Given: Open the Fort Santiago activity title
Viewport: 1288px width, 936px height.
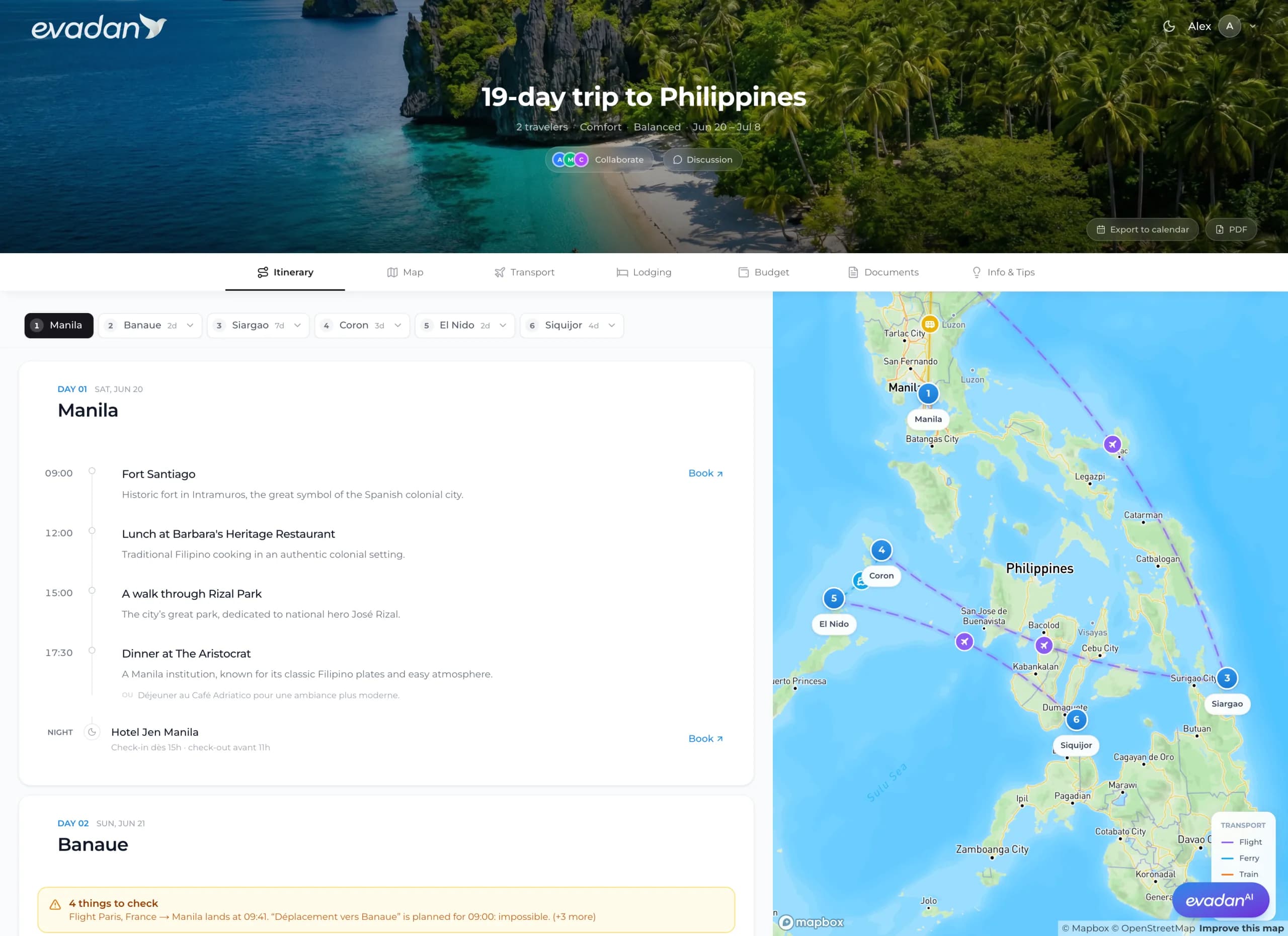Looking at the screenshot, I should pyautogui.click(x=158, y=474).
